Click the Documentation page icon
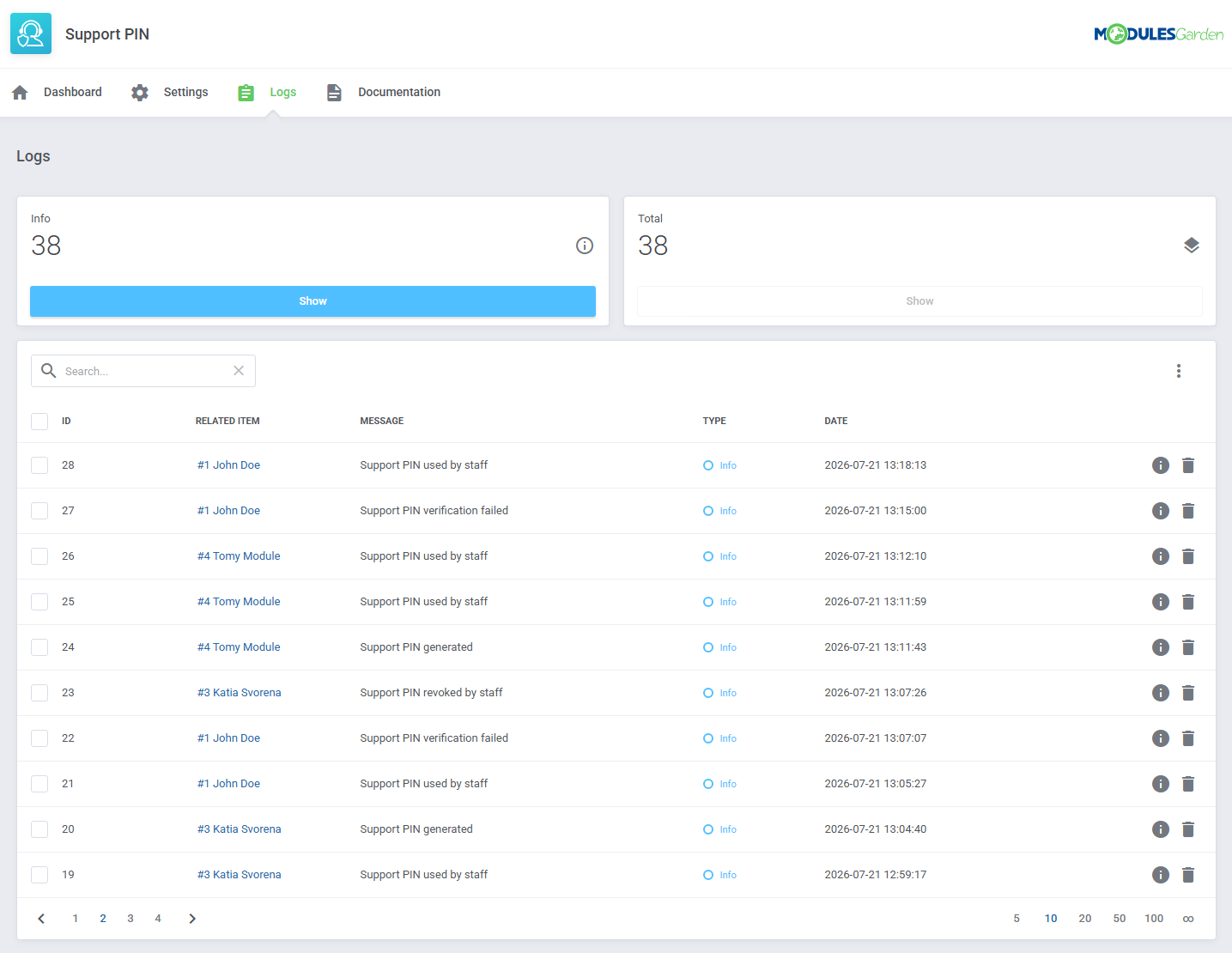This screenshot has height=953, width=1232. (334, 93)
